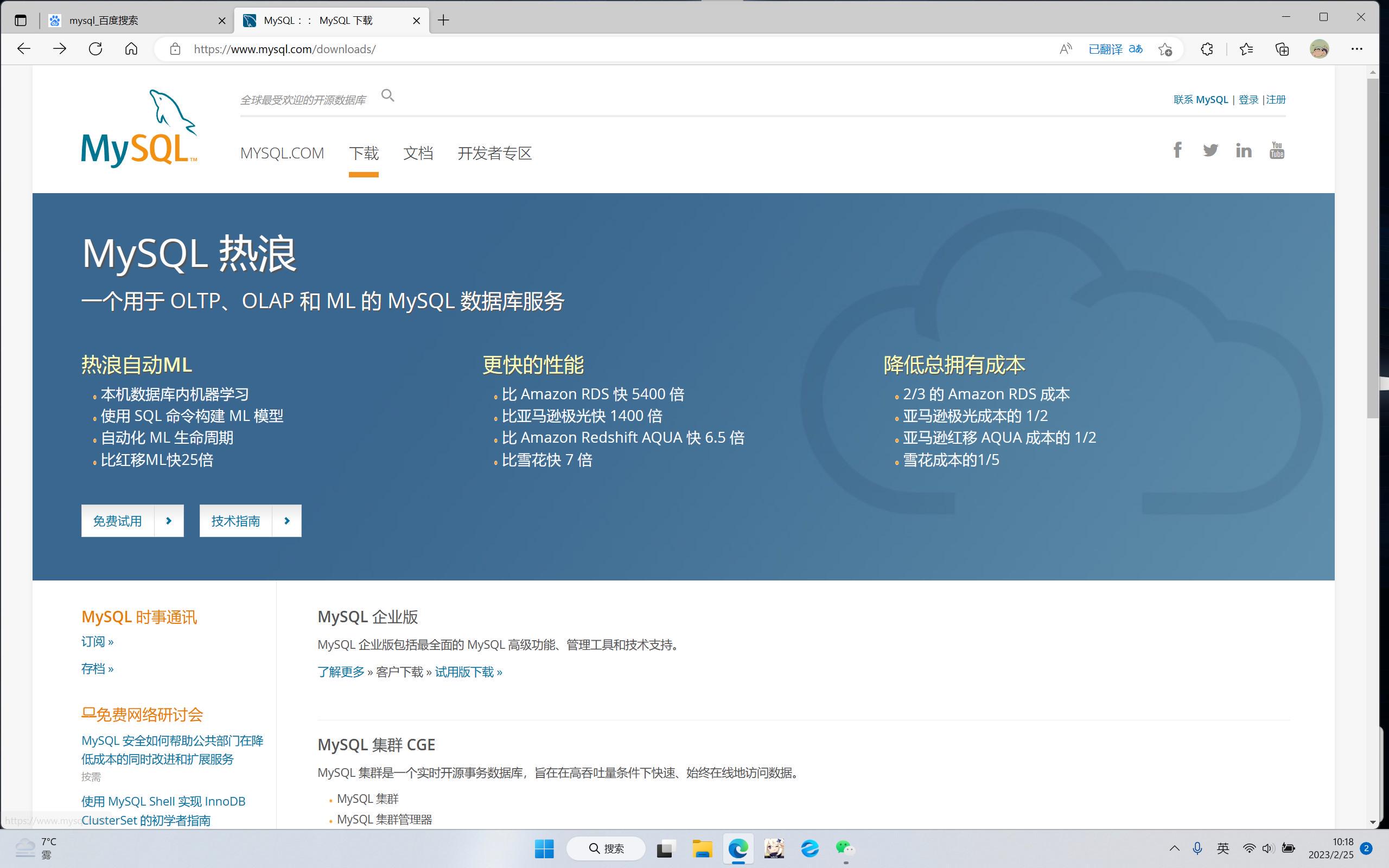The height and width of the screenshot is (868, 1389).
Task: Add page to favorites star icon
Action: (1164, 49)
